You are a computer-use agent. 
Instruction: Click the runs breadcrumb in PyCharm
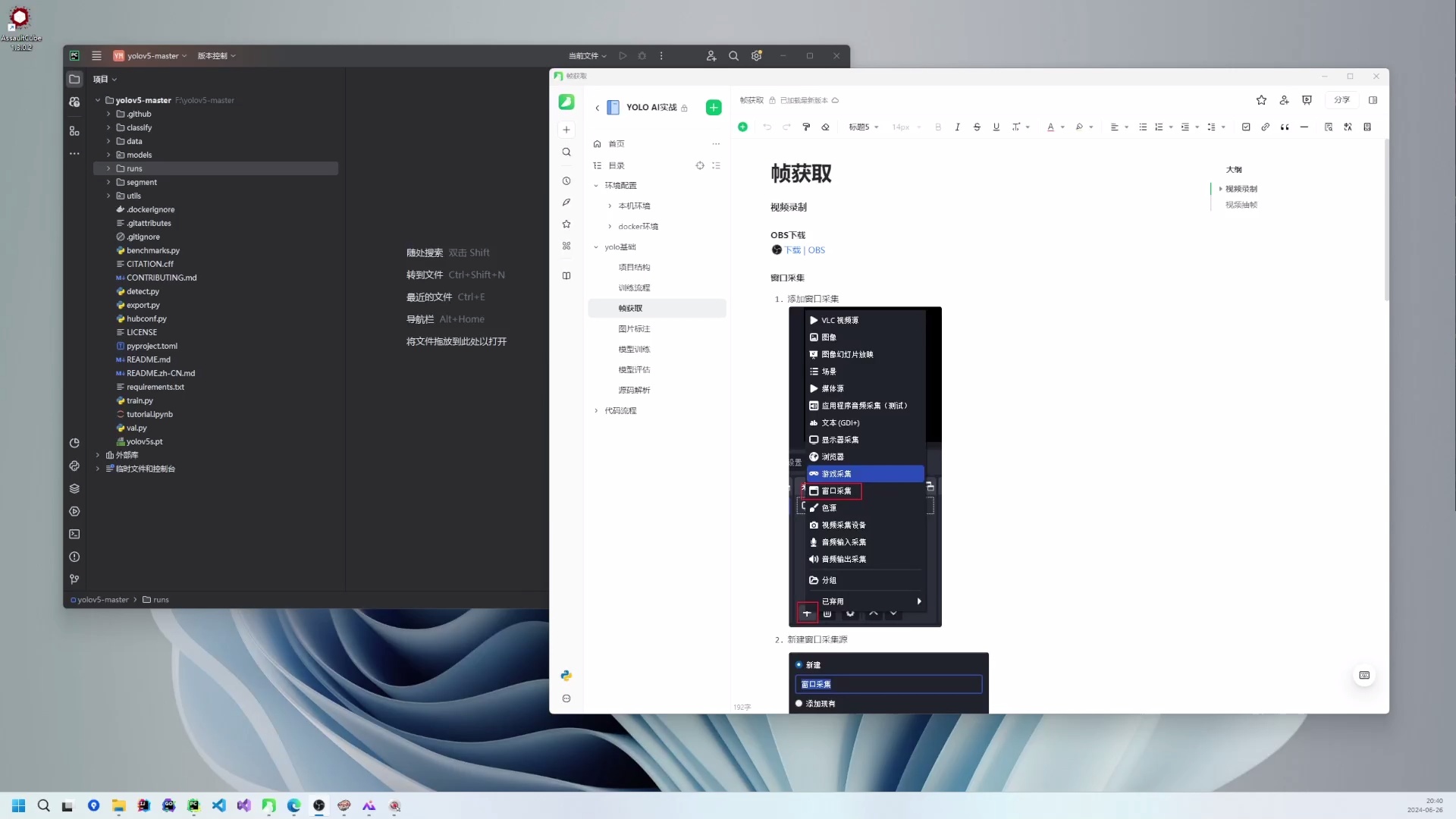click(159, 599)
